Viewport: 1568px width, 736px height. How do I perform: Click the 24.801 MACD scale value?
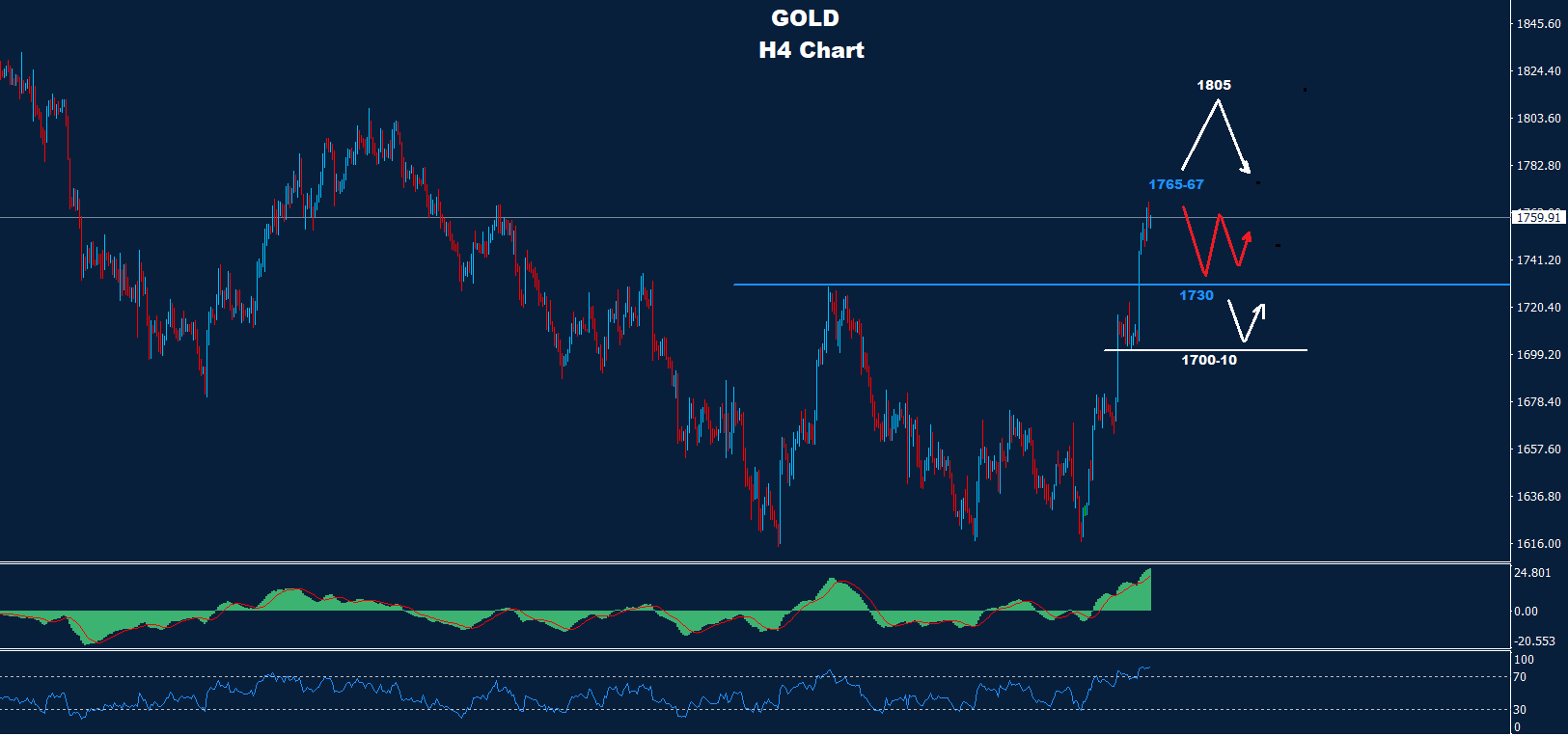coord(1532,573)
